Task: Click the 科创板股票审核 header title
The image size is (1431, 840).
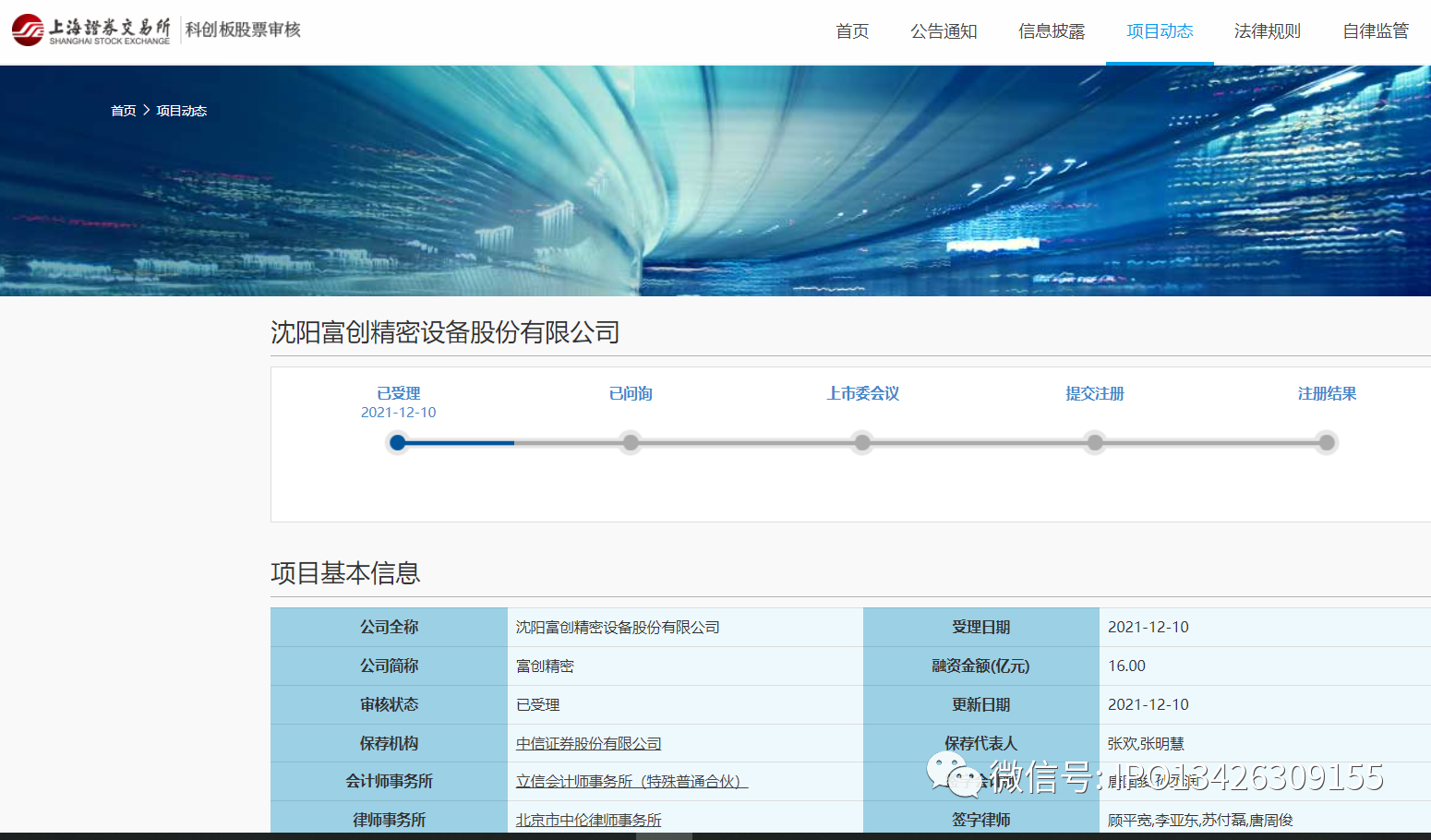Action: 243,30
